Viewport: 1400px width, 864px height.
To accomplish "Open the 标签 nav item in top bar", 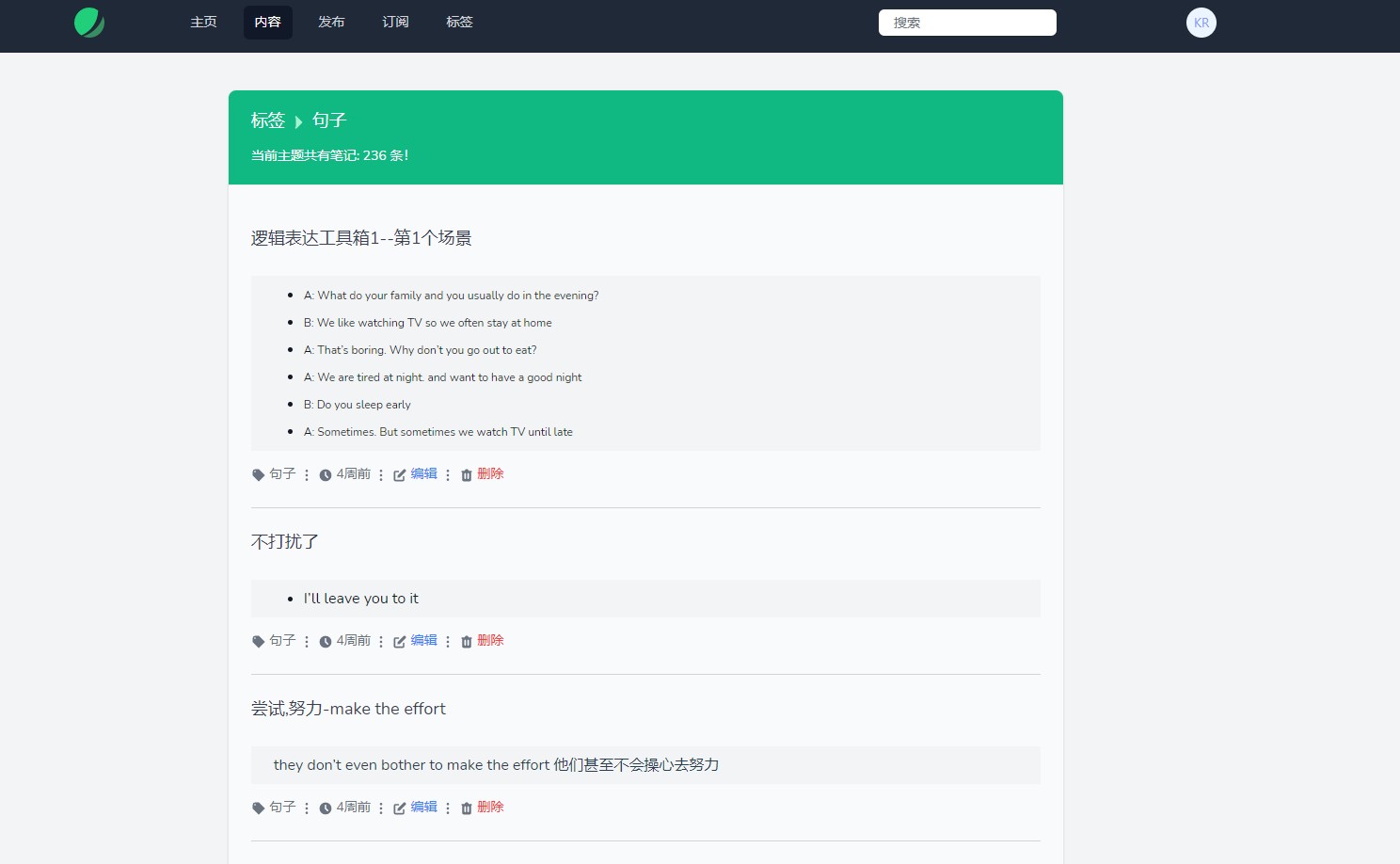I will [459, 23].
